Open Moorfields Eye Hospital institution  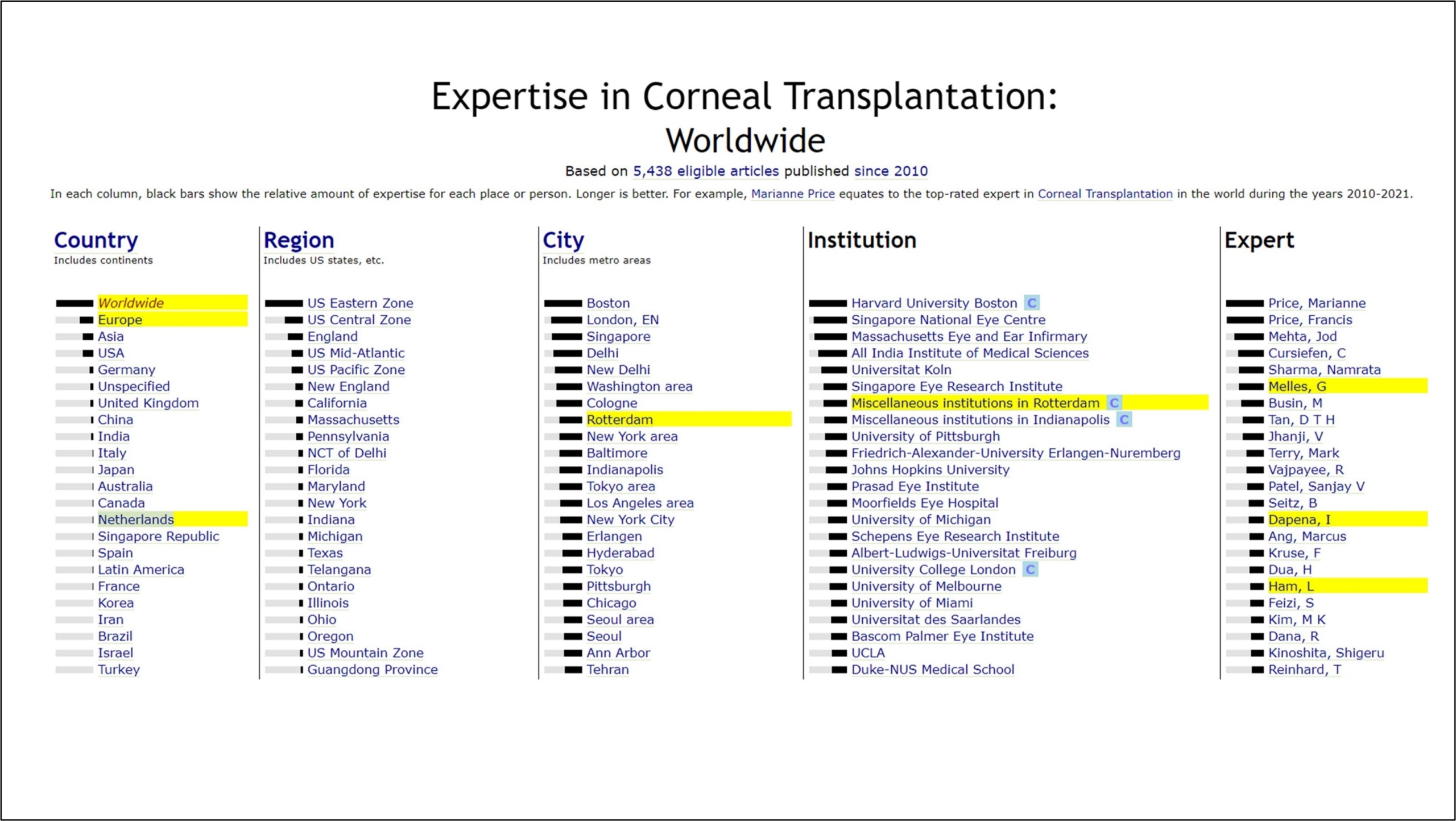point(925,503)
